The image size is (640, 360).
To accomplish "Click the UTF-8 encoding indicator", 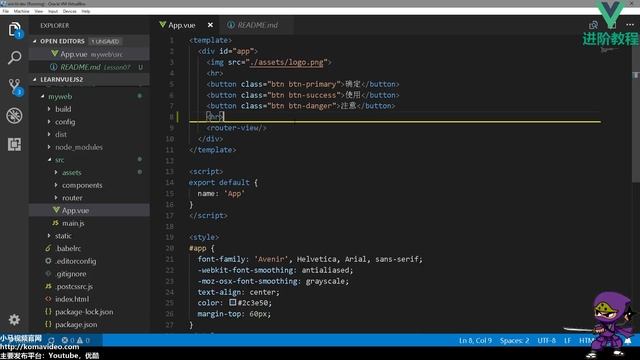I will tap(546, 340).
